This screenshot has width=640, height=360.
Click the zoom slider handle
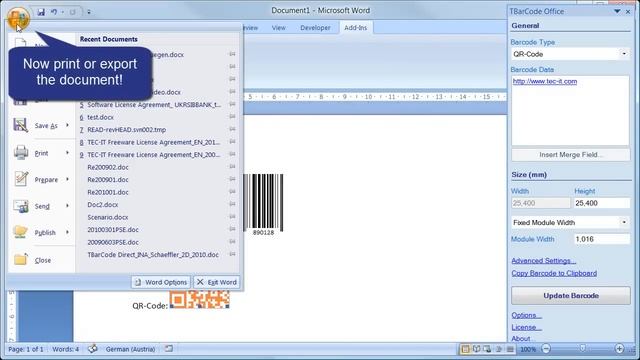click(x=582, y=348)
